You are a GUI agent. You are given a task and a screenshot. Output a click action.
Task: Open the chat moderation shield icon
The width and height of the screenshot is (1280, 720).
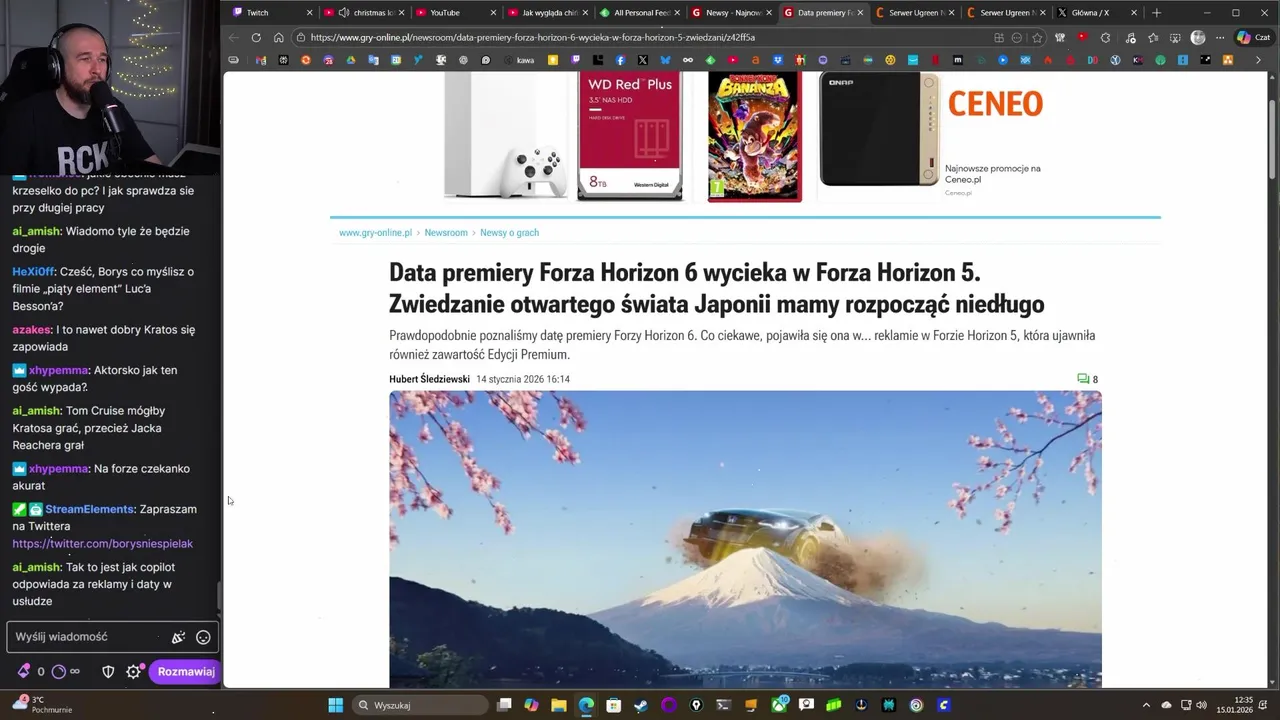click(108, 671)
